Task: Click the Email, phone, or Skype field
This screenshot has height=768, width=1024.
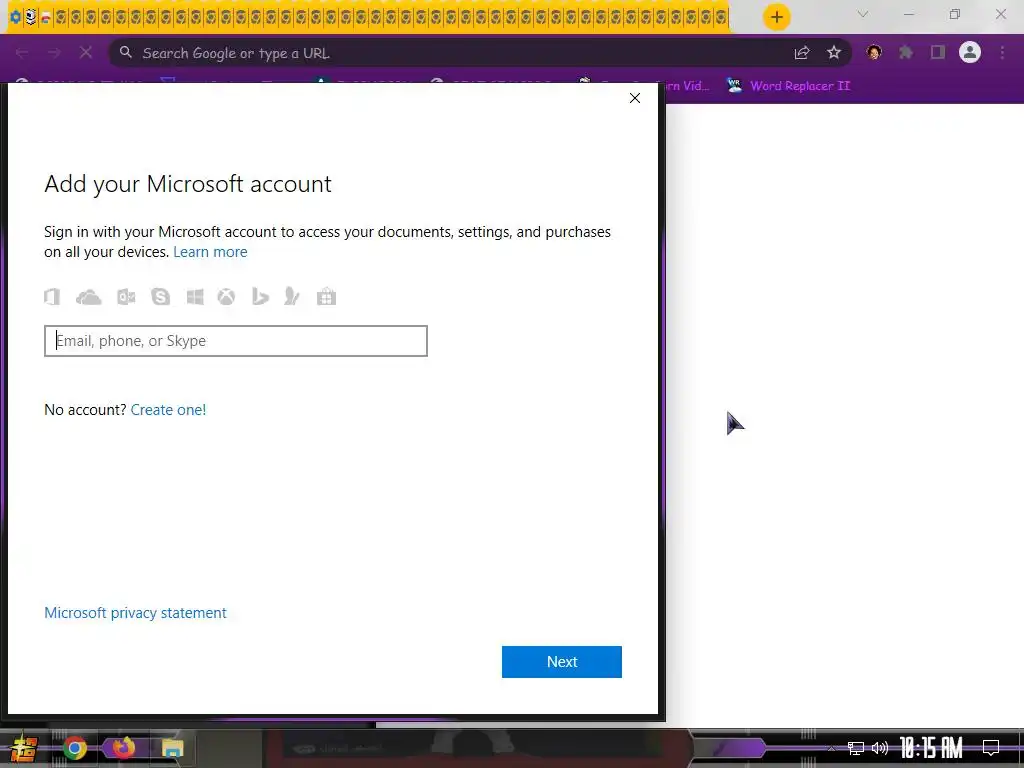Action: [236, 341]
